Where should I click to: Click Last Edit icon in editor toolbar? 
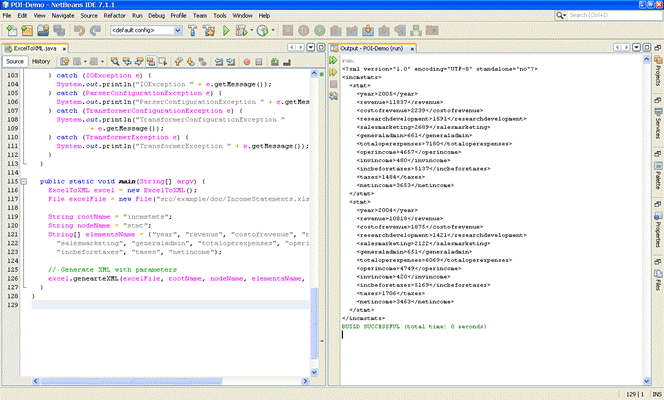pos(64,62)
